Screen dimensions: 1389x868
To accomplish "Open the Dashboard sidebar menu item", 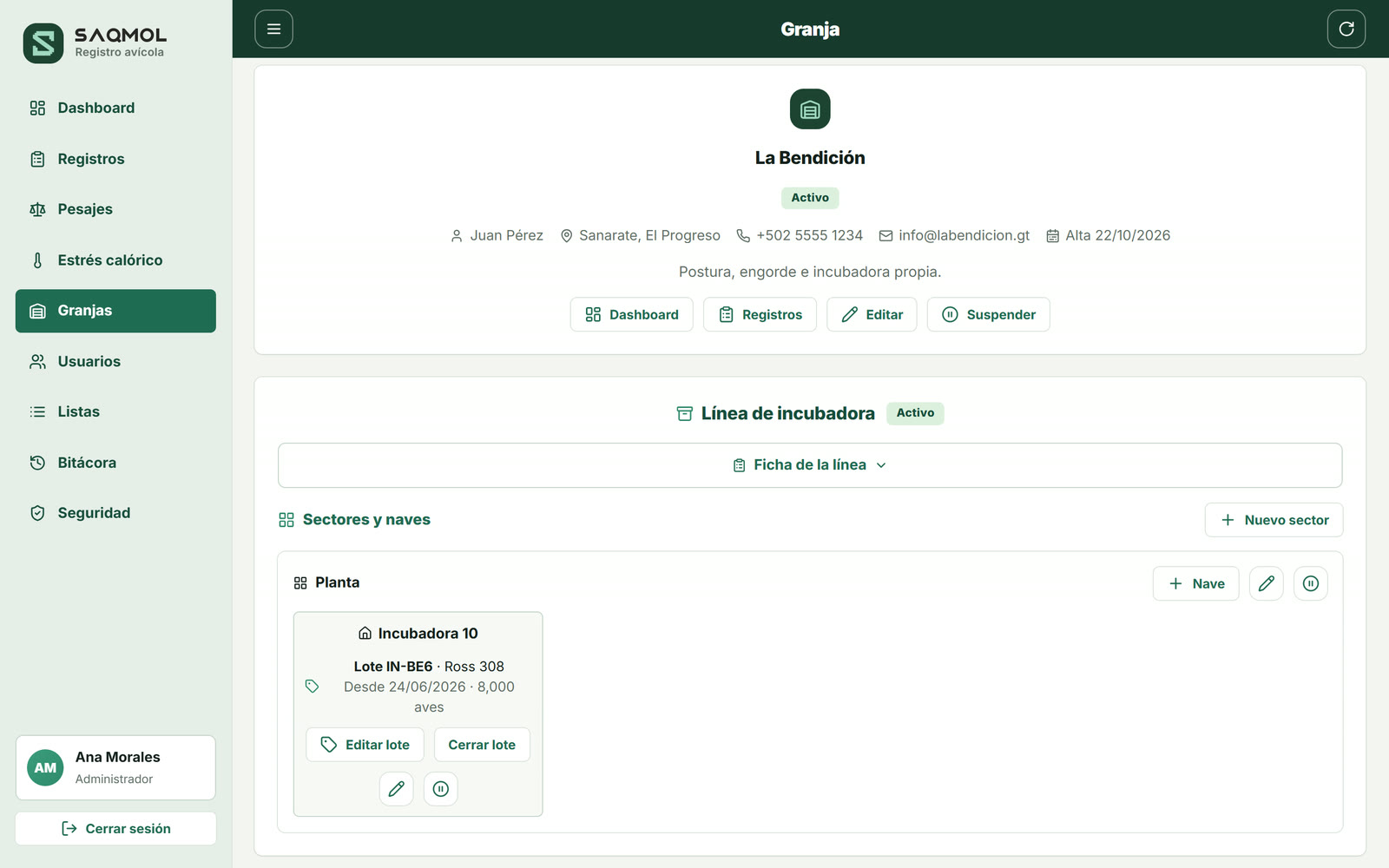I will tap(115, 108).
